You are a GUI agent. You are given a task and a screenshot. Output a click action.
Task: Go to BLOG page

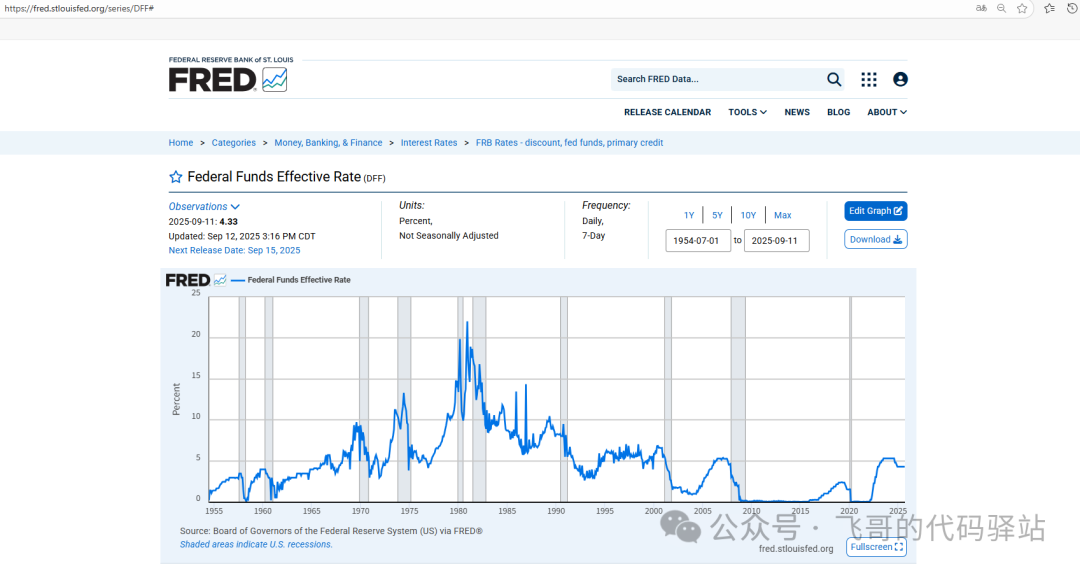838,112
